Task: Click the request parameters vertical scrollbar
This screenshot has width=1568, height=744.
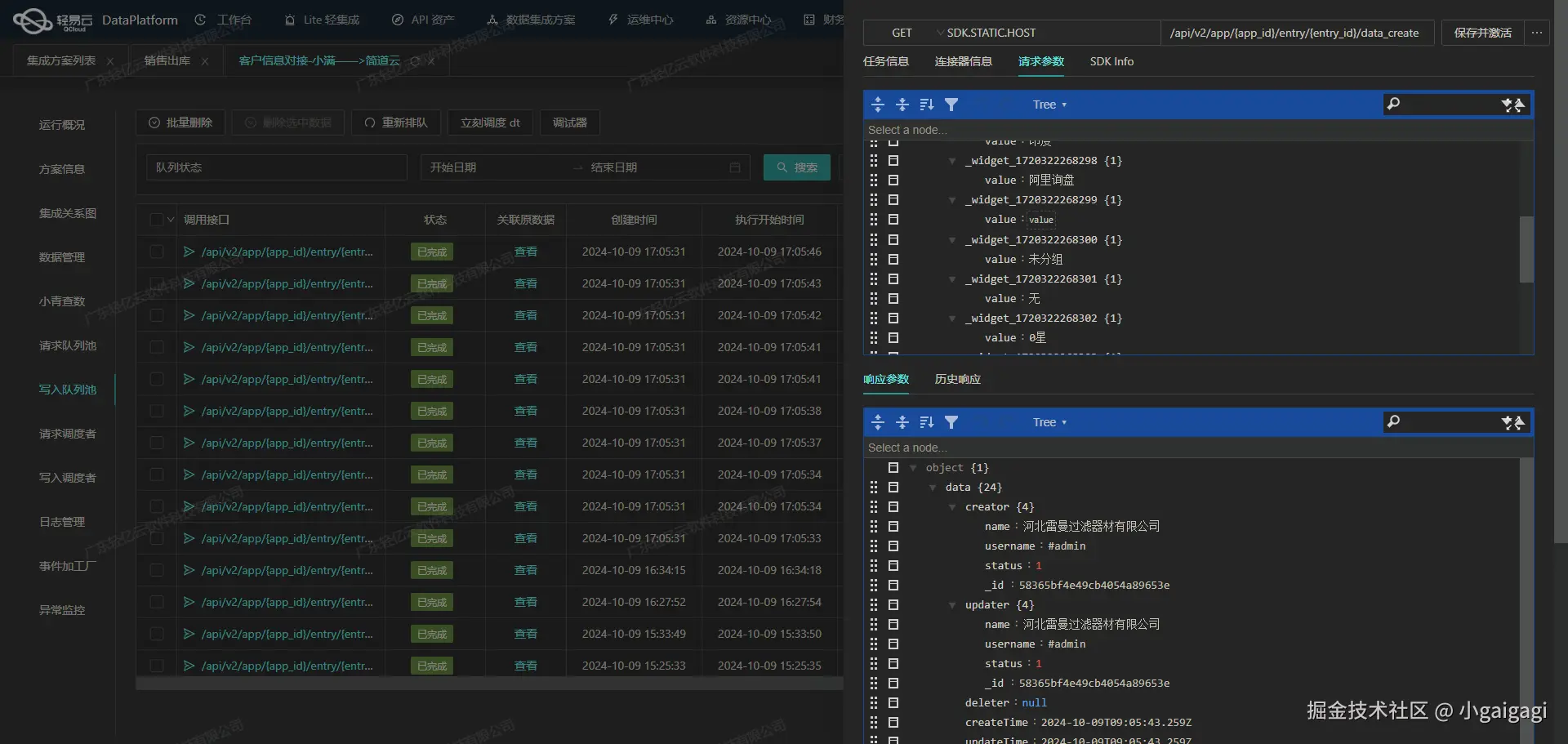Action: (x=1526, y=248)
